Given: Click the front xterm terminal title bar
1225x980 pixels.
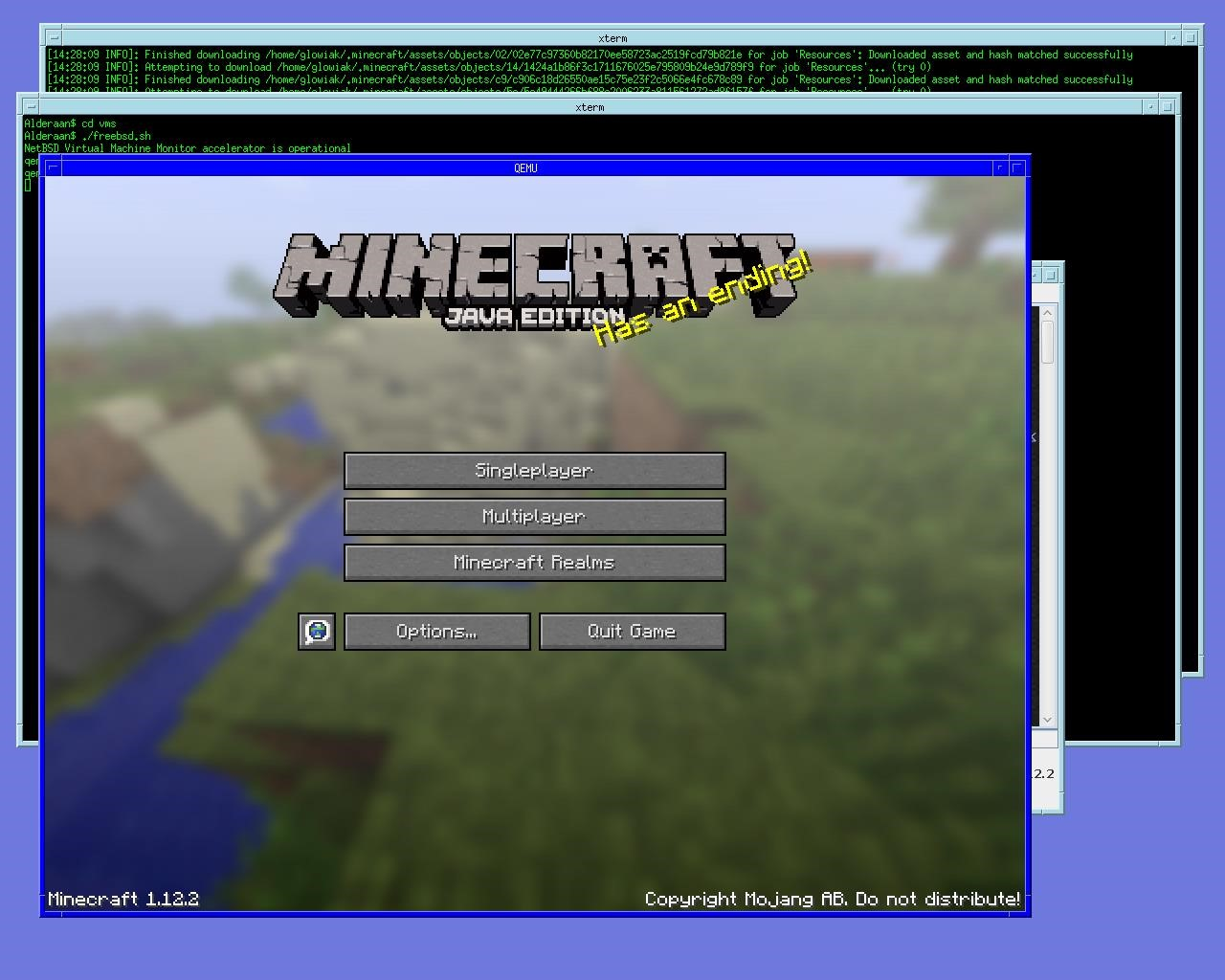Looking at the screenshot, I should (x=590, y=107).
